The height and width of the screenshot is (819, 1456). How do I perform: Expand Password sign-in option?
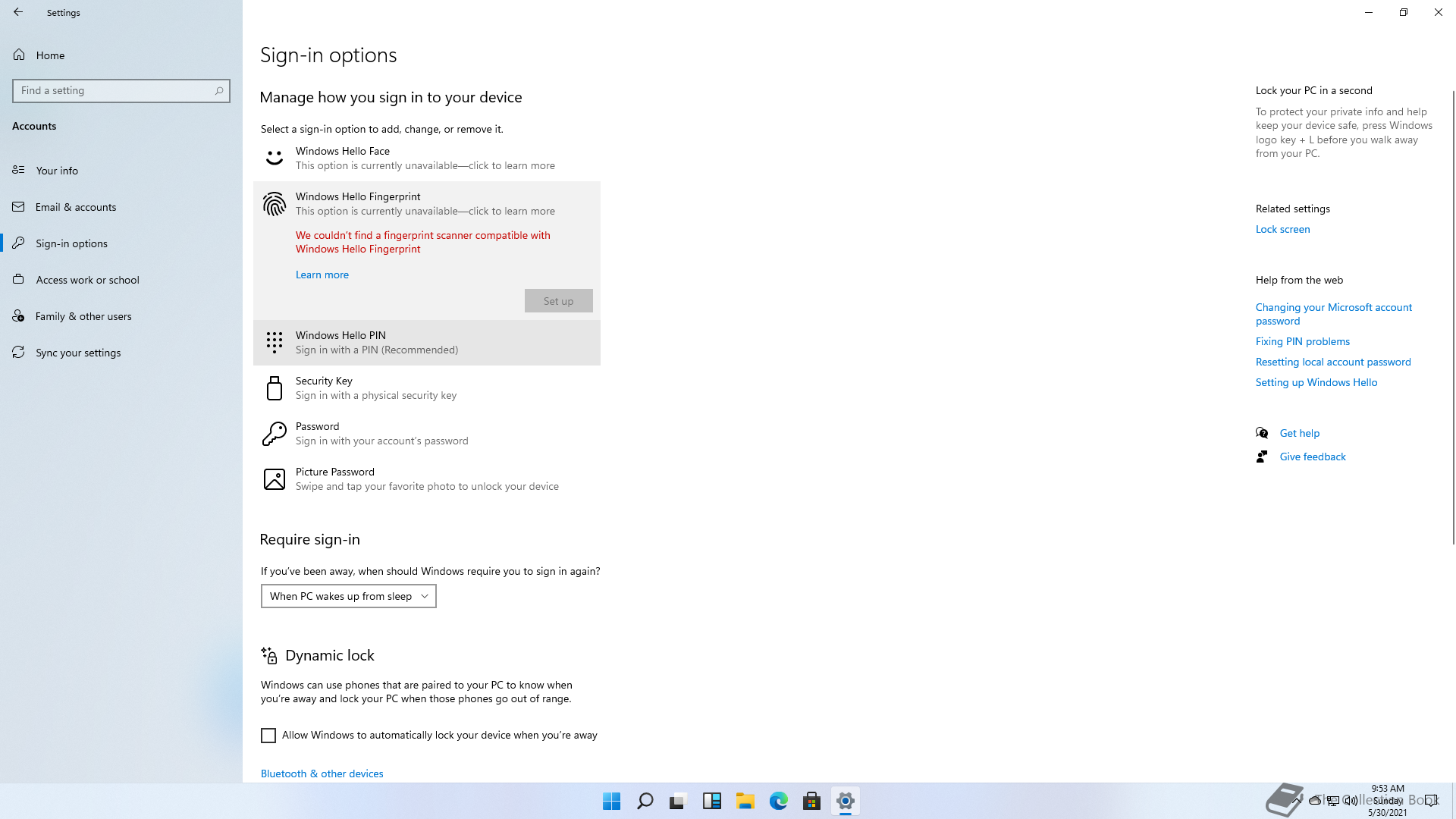click(x=427, y=434)
